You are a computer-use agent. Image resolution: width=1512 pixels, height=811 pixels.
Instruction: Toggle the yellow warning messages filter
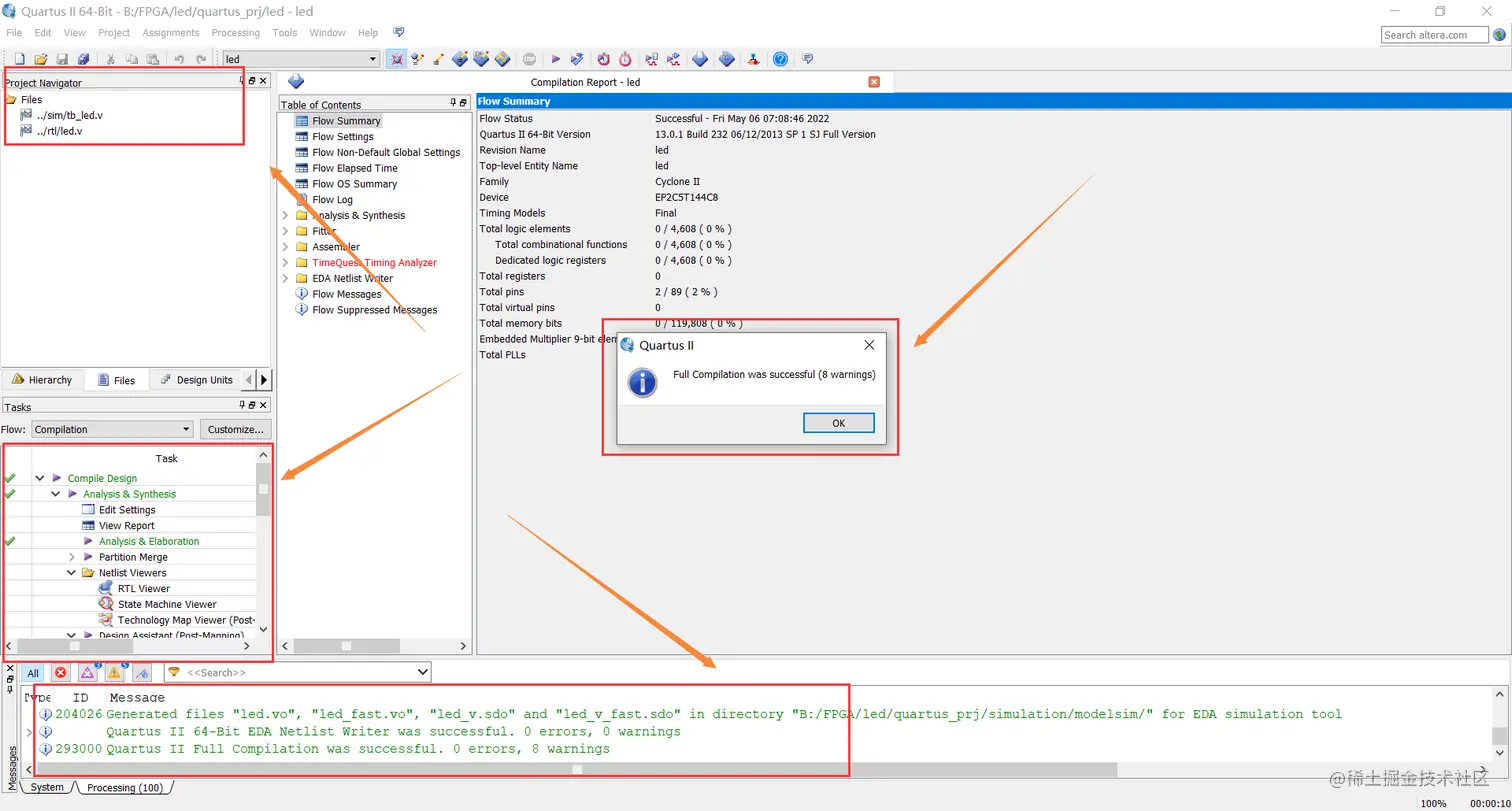coord(114,673)
